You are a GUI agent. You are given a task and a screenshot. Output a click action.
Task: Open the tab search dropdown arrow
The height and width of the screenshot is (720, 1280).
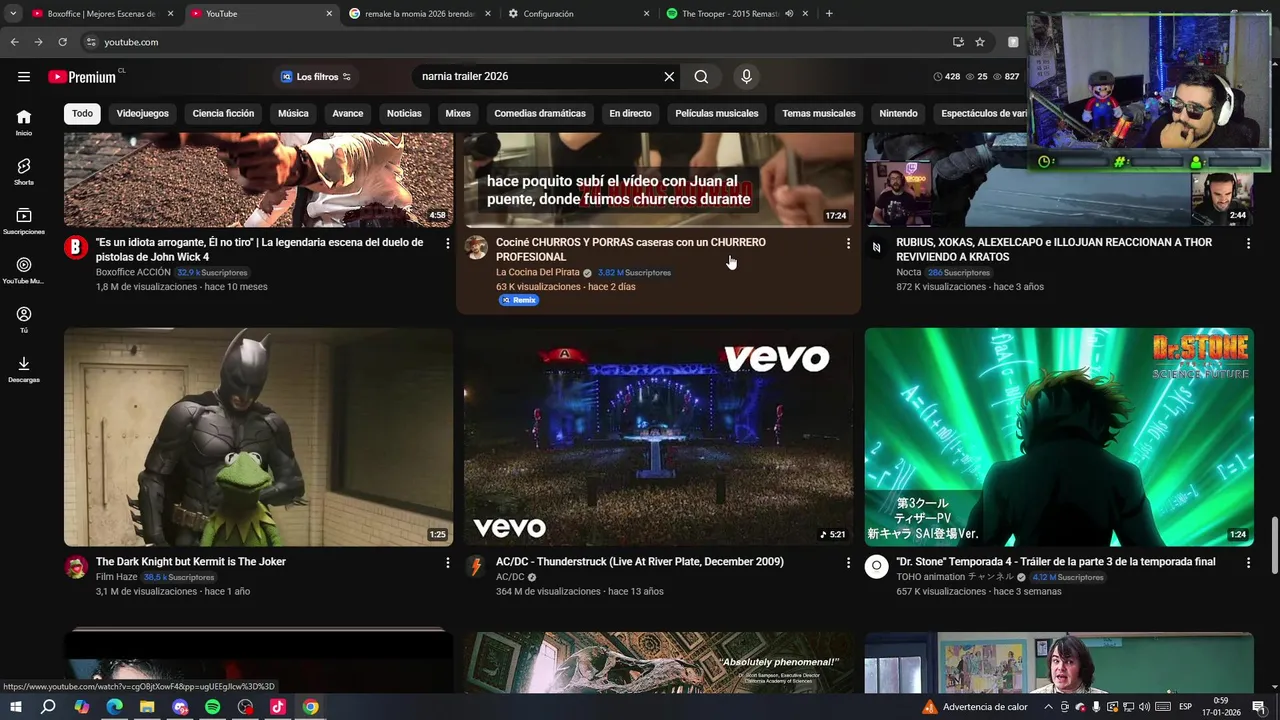13,14
